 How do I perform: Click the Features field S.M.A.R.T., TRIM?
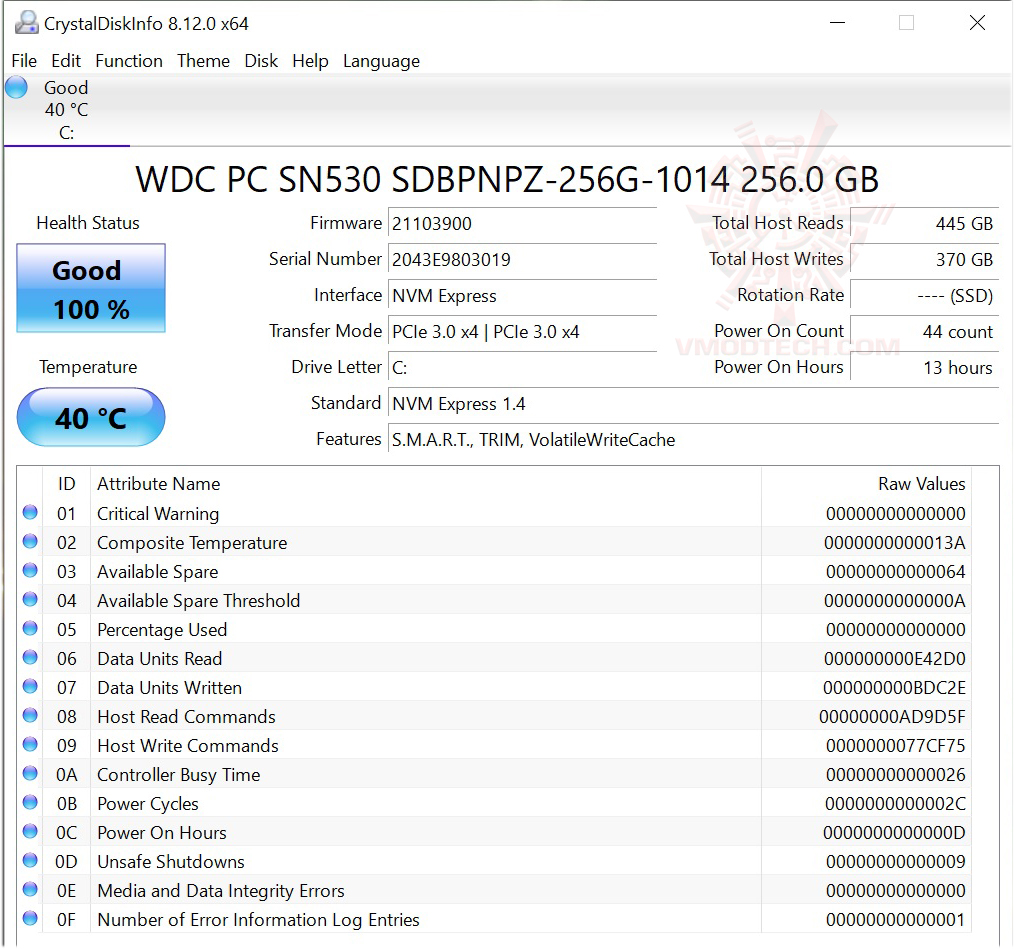[694, 440]
